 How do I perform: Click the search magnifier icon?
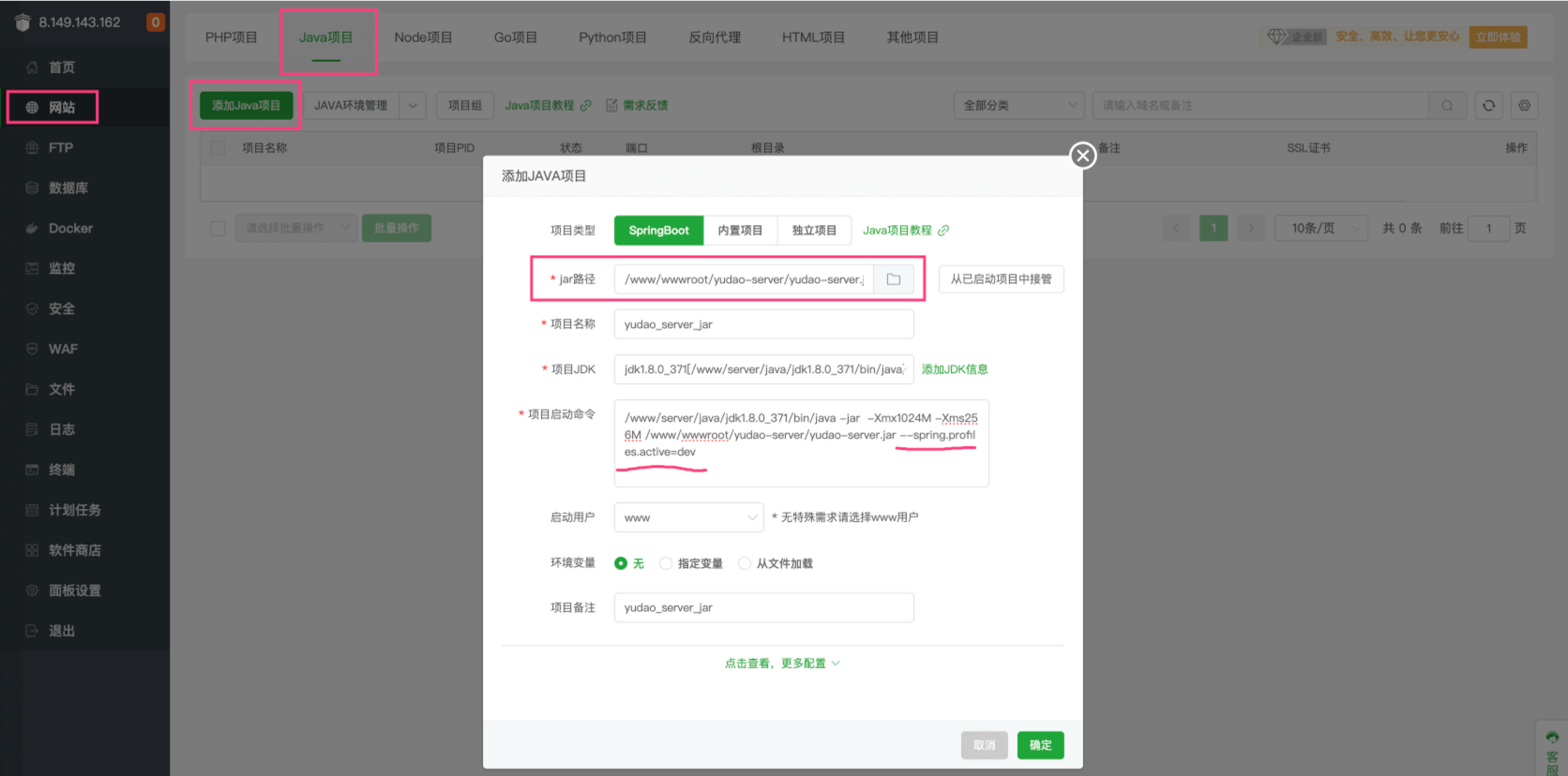[1447, 106]
